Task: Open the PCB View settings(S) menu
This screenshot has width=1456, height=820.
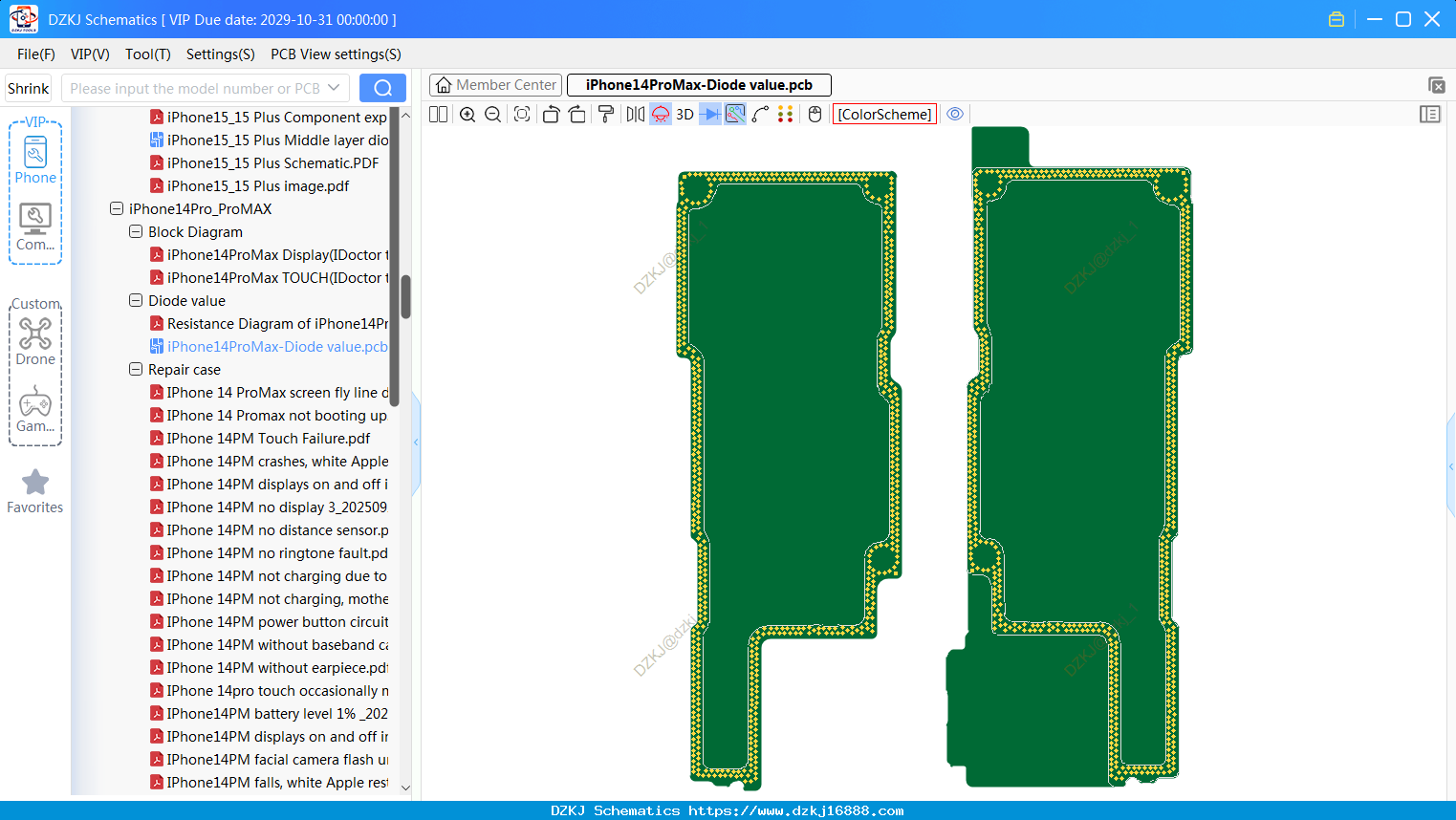Action: tap(336, 54)
